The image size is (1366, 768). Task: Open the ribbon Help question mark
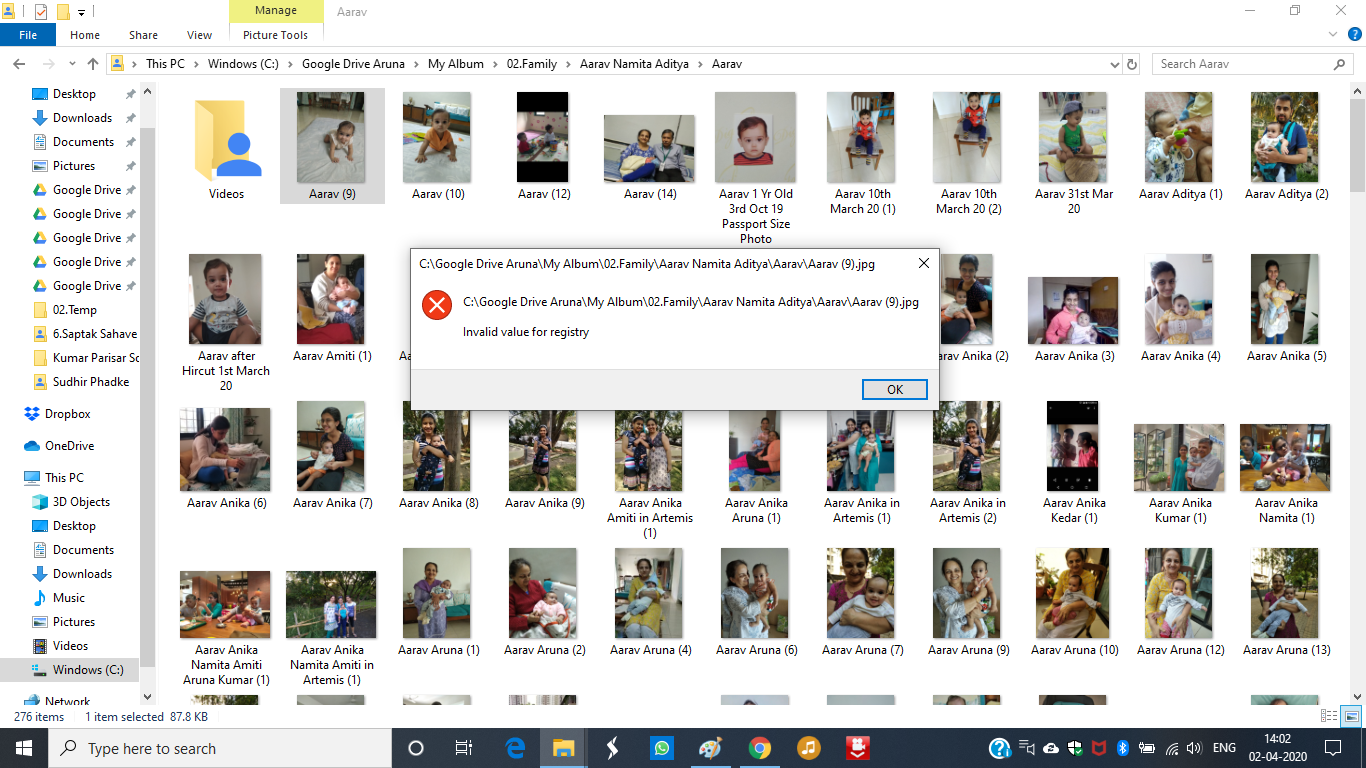click(x=1355, y=35)
